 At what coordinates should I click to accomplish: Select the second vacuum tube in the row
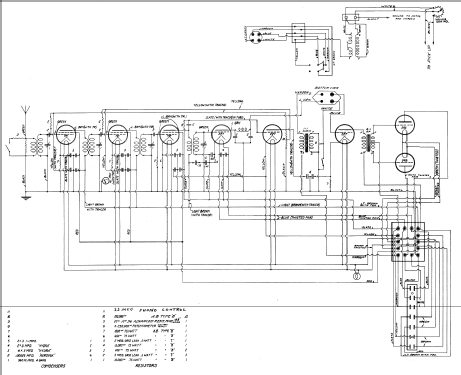(118, 135)
